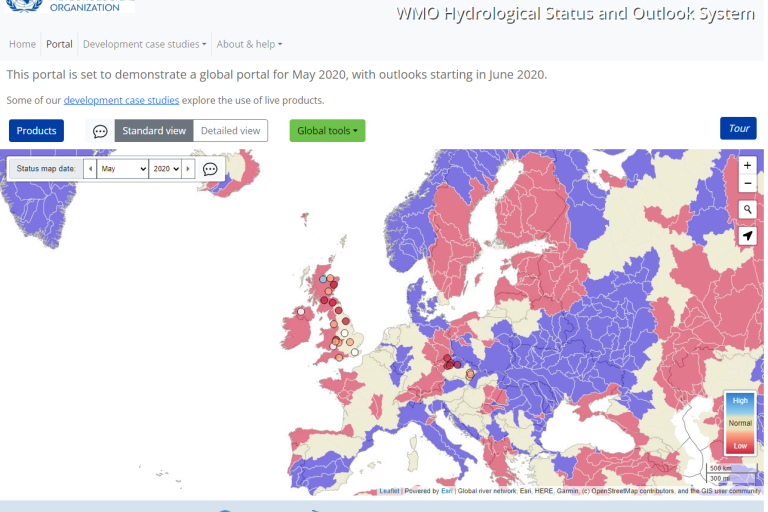The width and height of the screenshot is (768, 512).
Task: Switch to Standard view
Action: (154, 131)
